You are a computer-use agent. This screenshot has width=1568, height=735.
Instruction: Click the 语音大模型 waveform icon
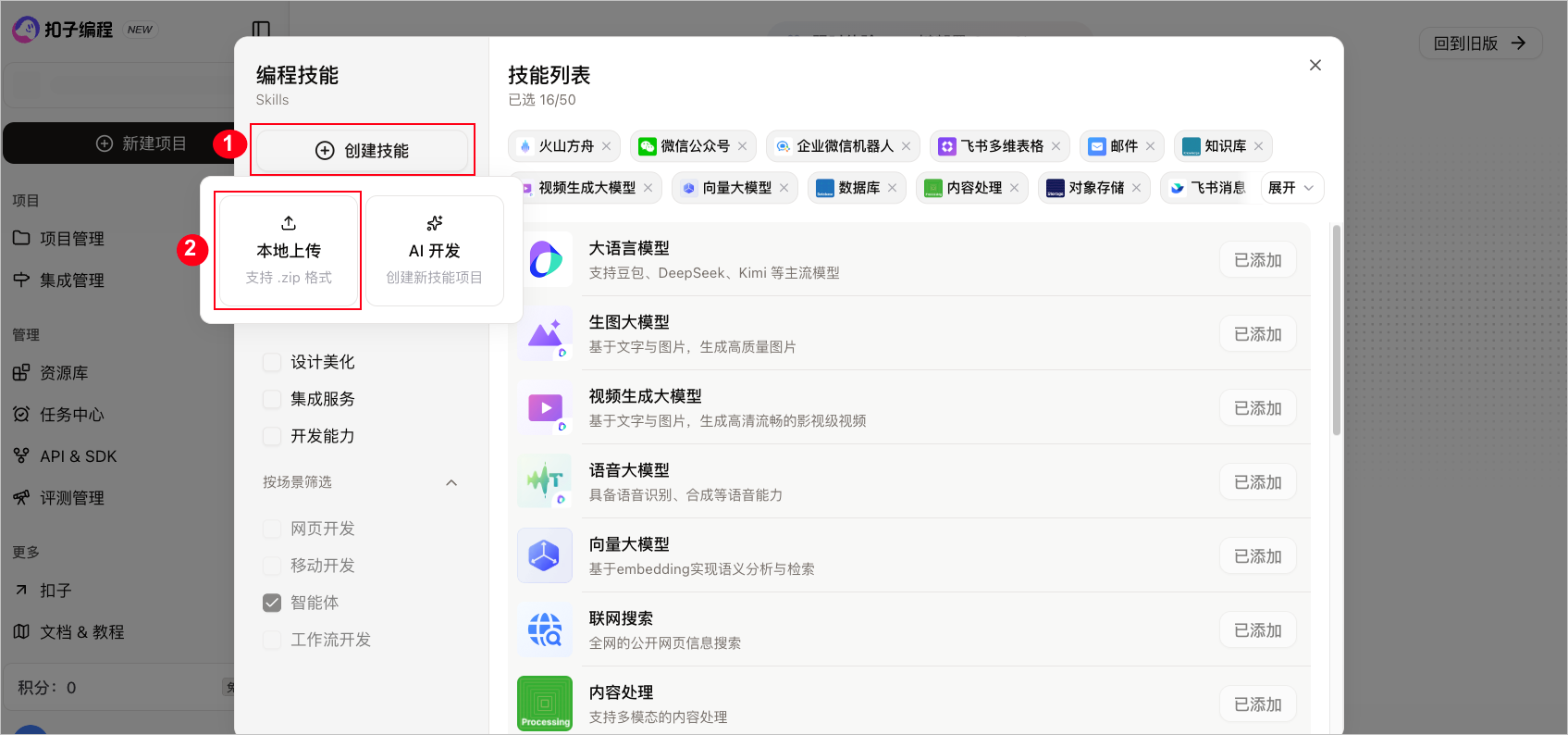click(x=545, y=481)
